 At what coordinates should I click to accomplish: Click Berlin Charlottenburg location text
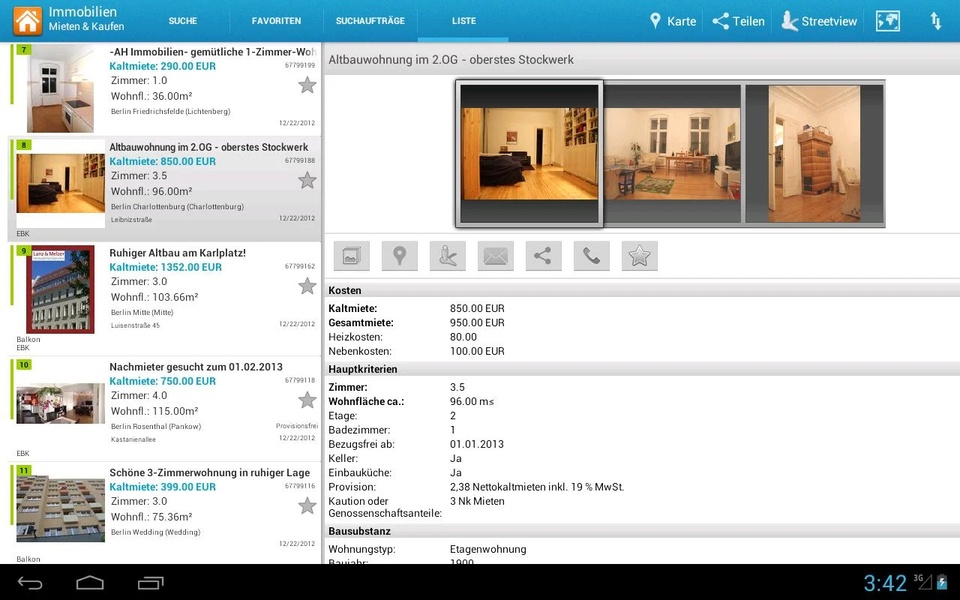[x=177, y=206]
